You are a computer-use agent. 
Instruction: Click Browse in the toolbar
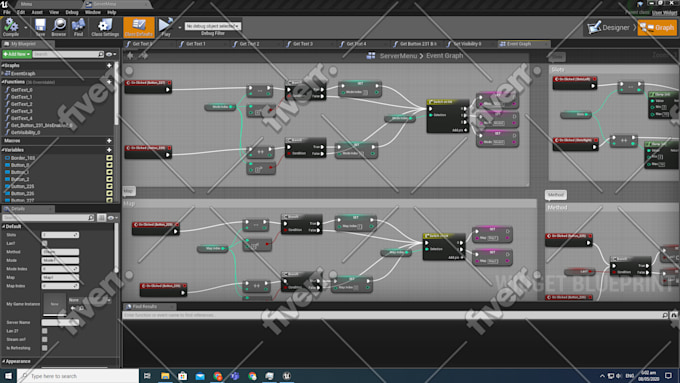pyautogui.click(x=59, y=27)
